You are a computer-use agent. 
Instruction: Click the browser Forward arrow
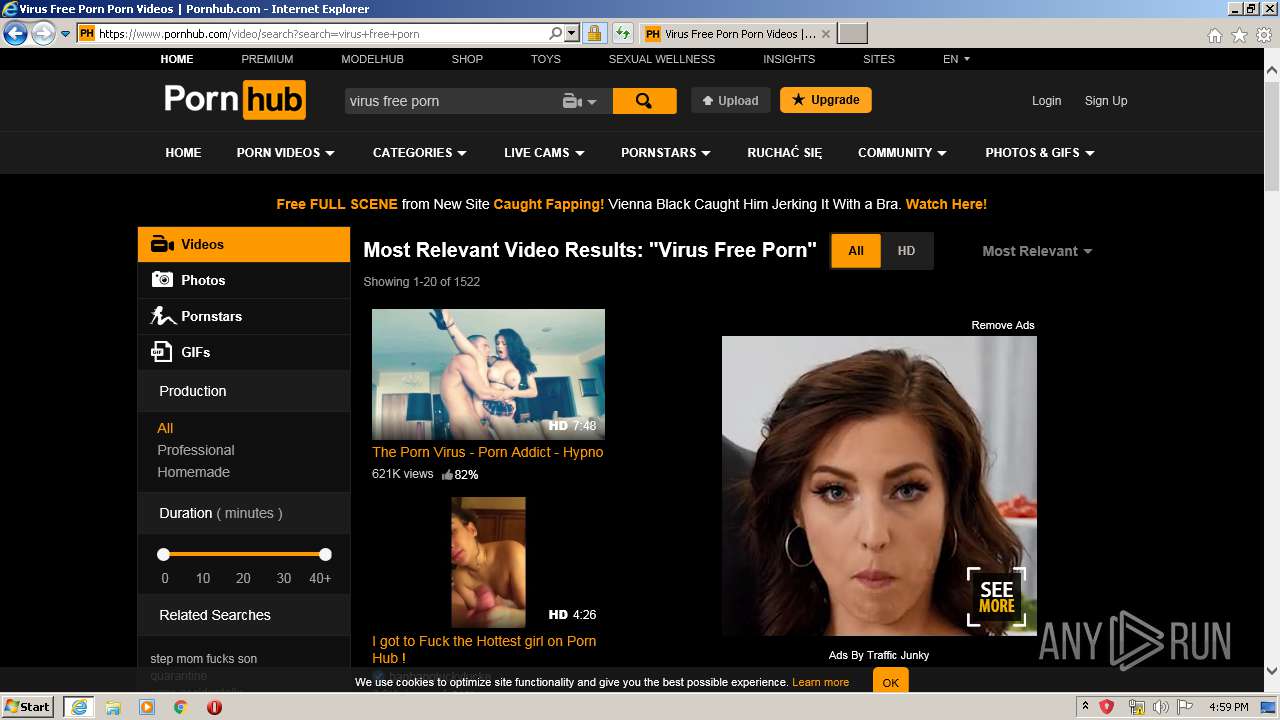point(43,33)
